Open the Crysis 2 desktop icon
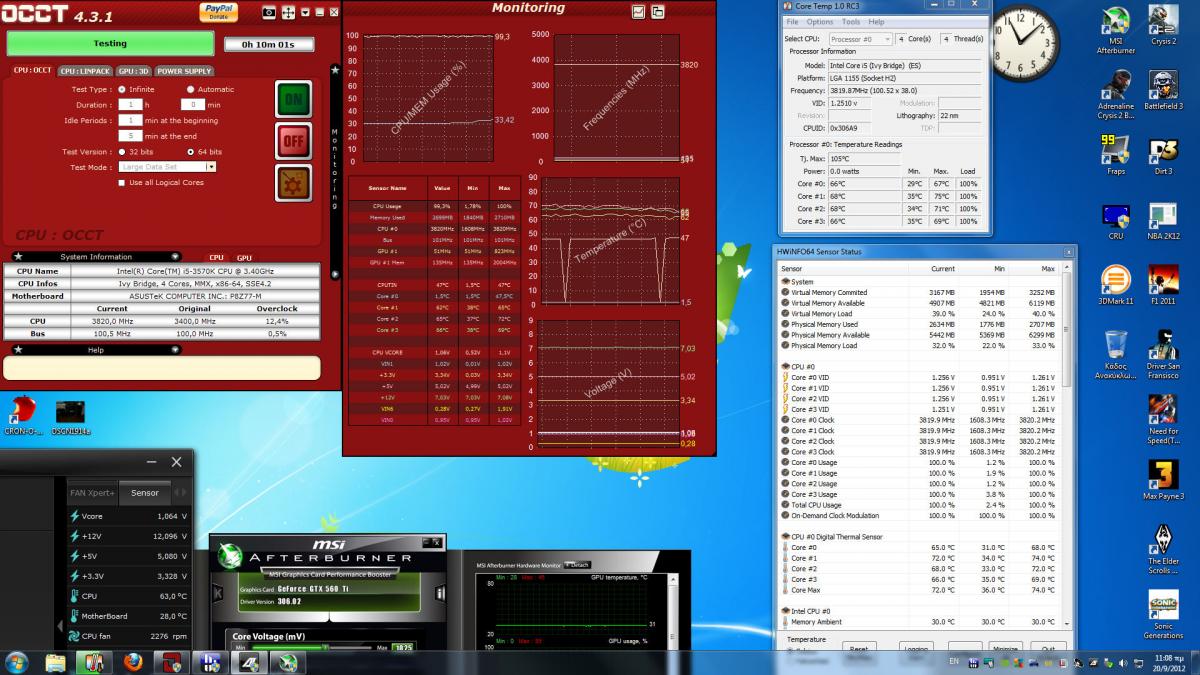 tap(1163, 25)
